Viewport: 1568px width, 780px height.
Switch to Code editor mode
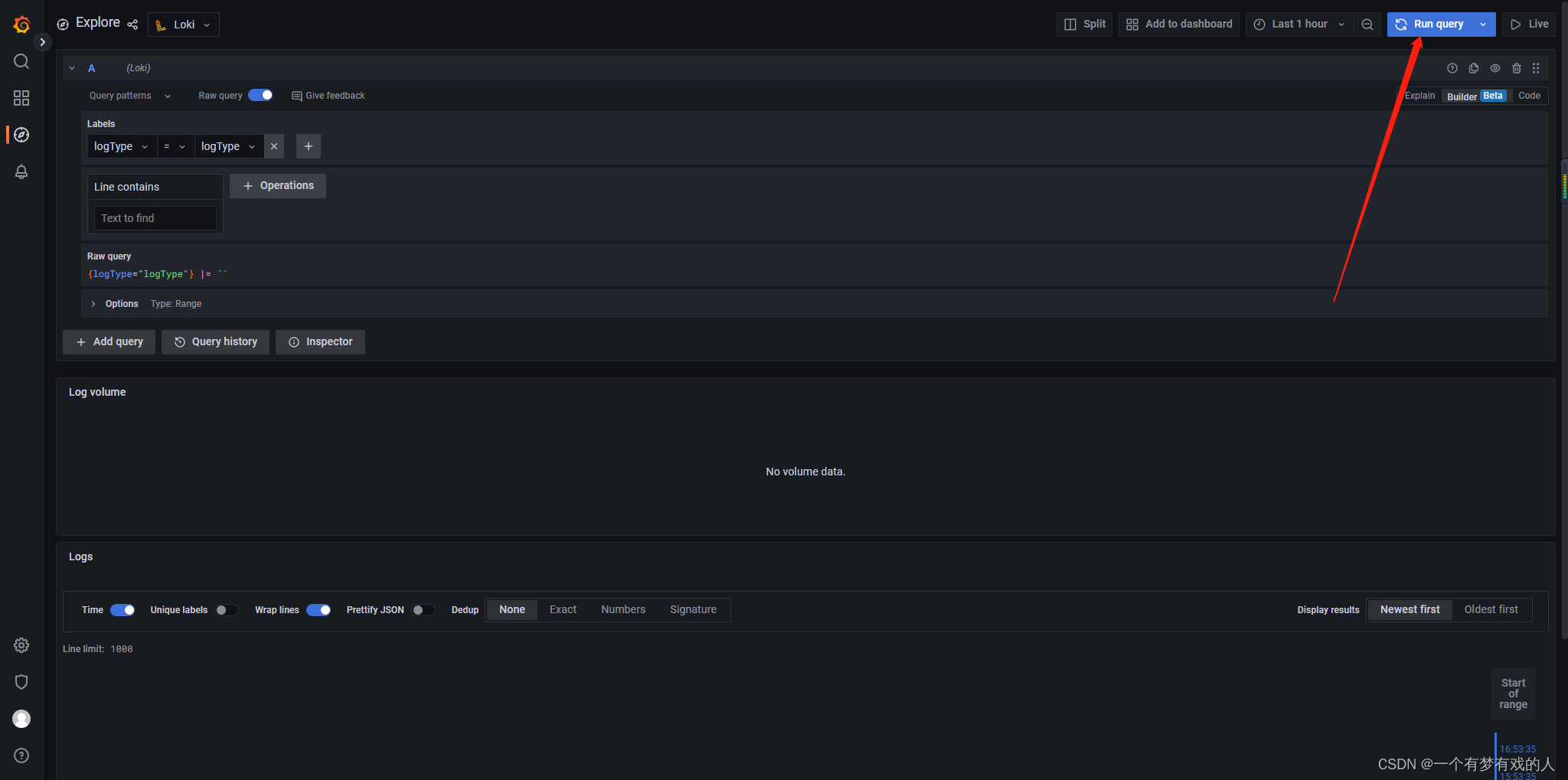1529,96
